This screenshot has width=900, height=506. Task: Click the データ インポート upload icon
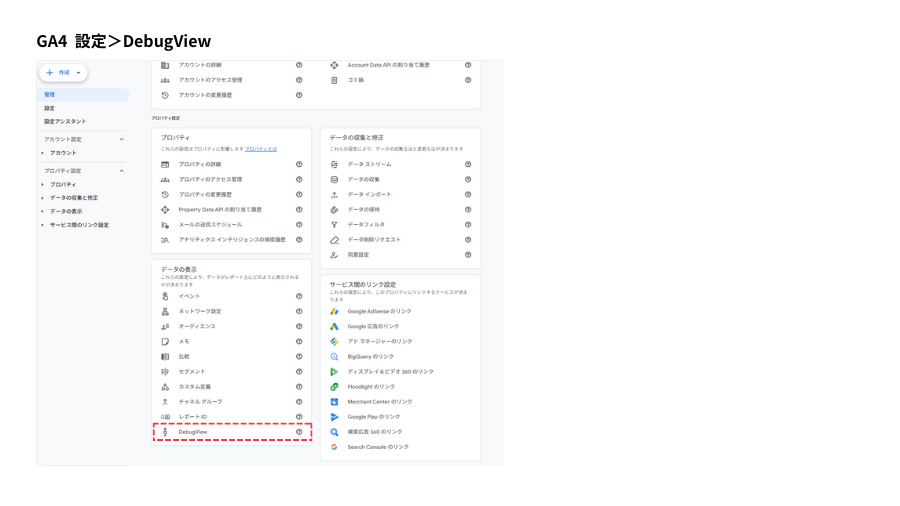(334, 195)
